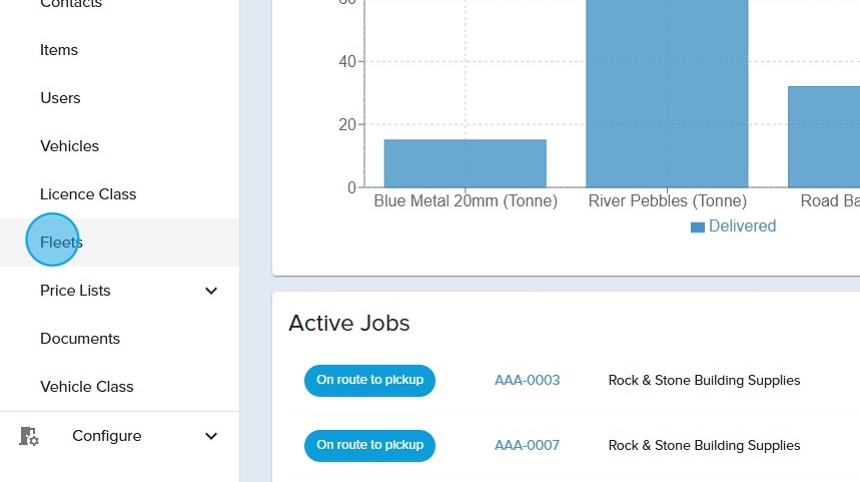Click the Configure menu label
This screenshot has width=860, height=482.
point(106,436)
